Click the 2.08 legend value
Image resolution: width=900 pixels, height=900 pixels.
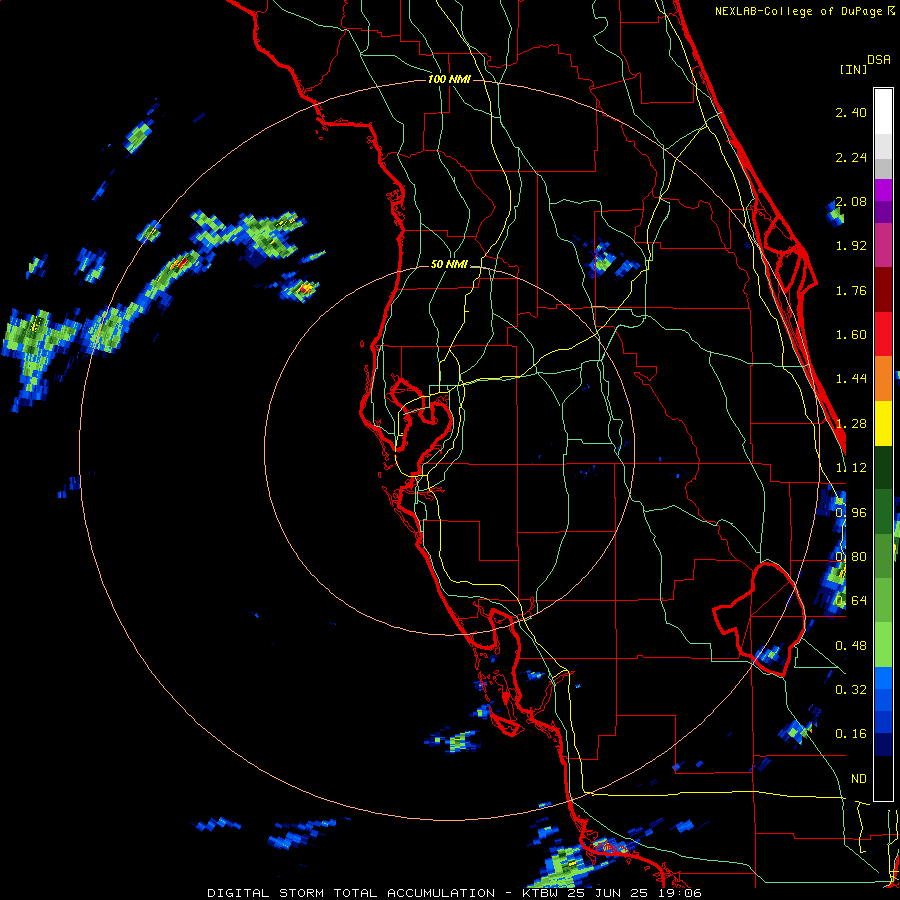[851, 201]
